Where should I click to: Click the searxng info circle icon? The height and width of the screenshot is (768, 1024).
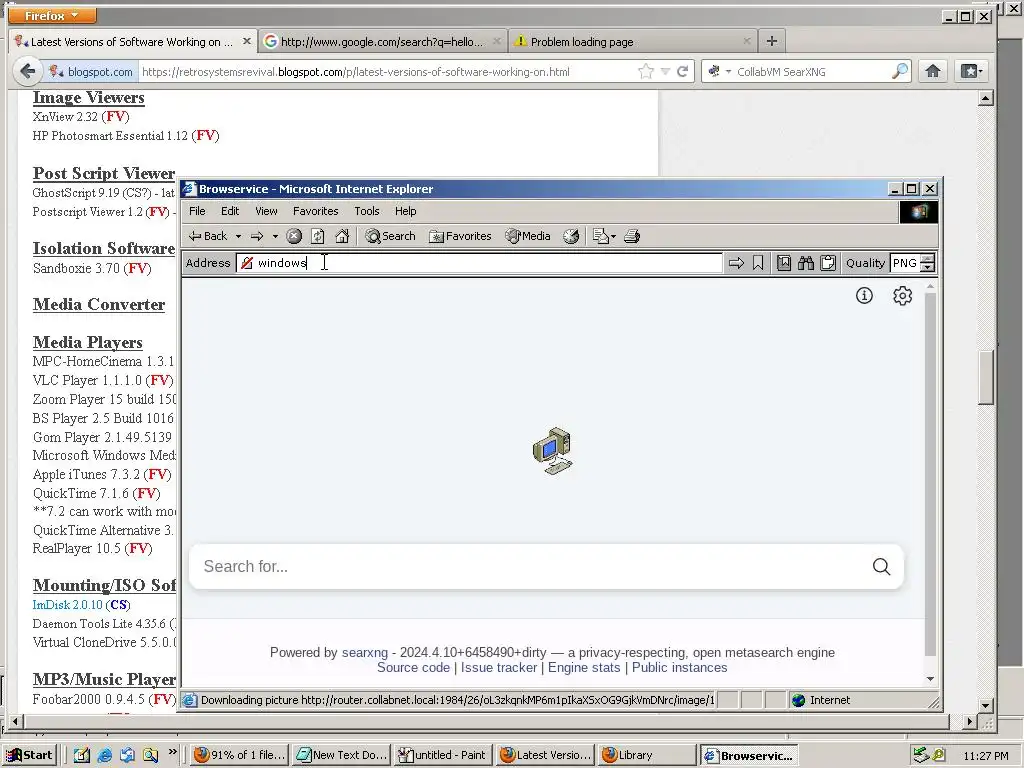pyautogui.click(x=864, y=296)
